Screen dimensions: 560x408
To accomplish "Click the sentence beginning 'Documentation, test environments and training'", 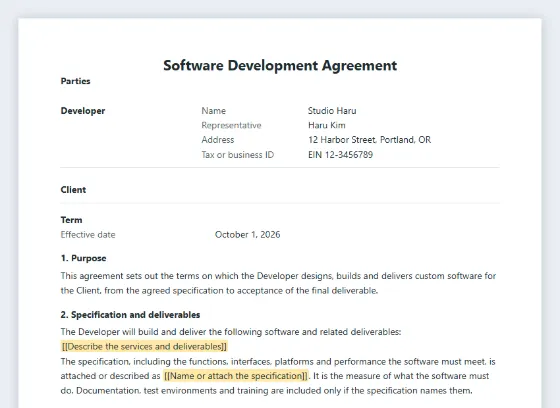I will tap(274, 390).
